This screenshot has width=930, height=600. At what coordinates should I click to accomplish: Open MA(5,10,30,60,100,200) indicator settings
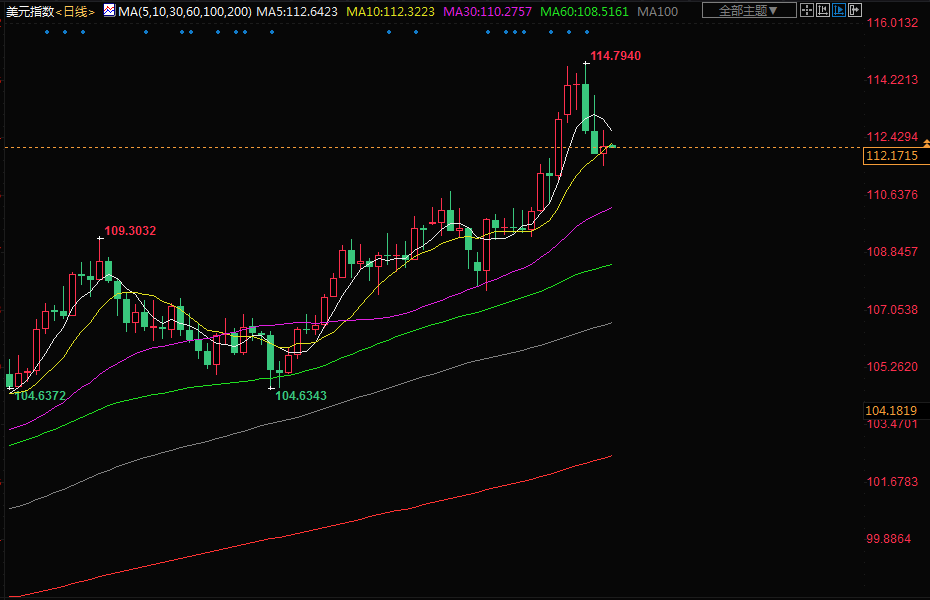click(184, 12)
